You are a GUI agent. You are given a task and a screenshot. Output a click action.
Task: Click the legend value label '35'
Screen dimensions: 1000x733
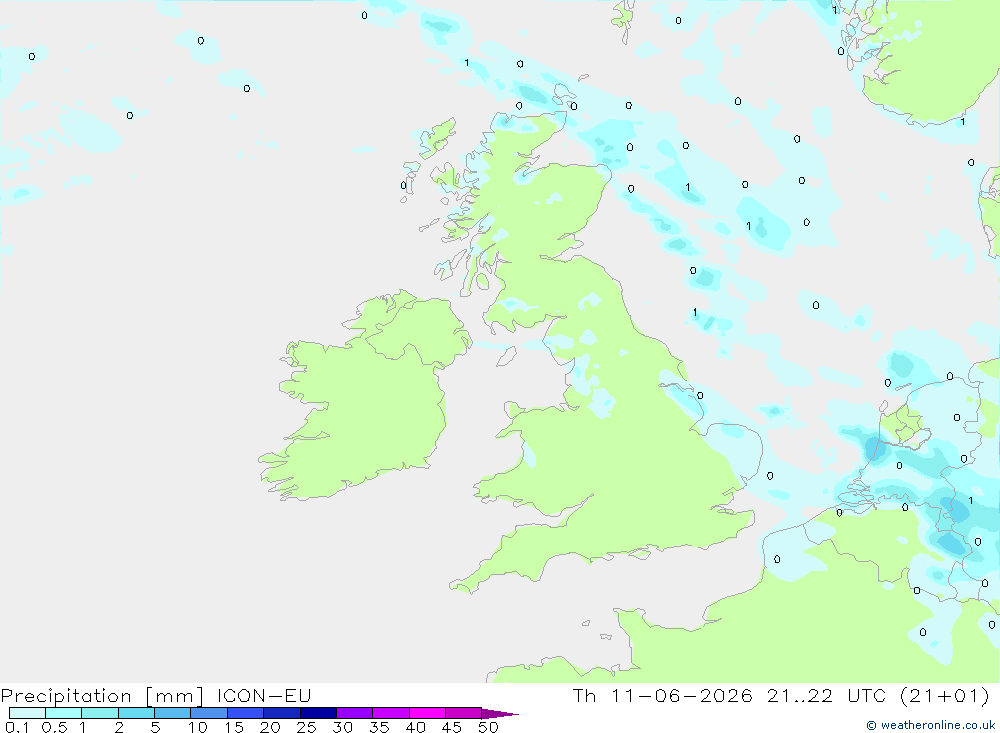[379, 727]
